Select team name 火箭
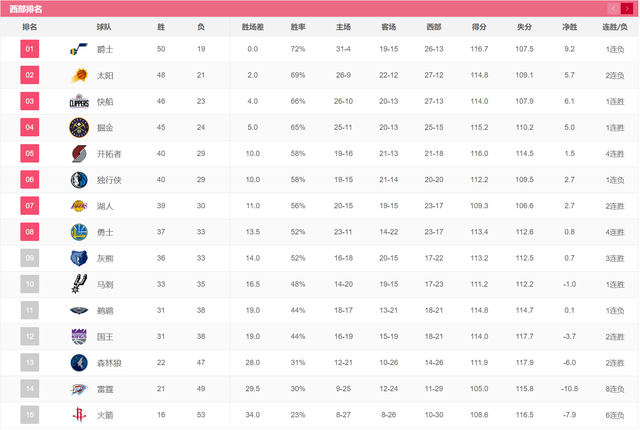 (x=105, y=415)
